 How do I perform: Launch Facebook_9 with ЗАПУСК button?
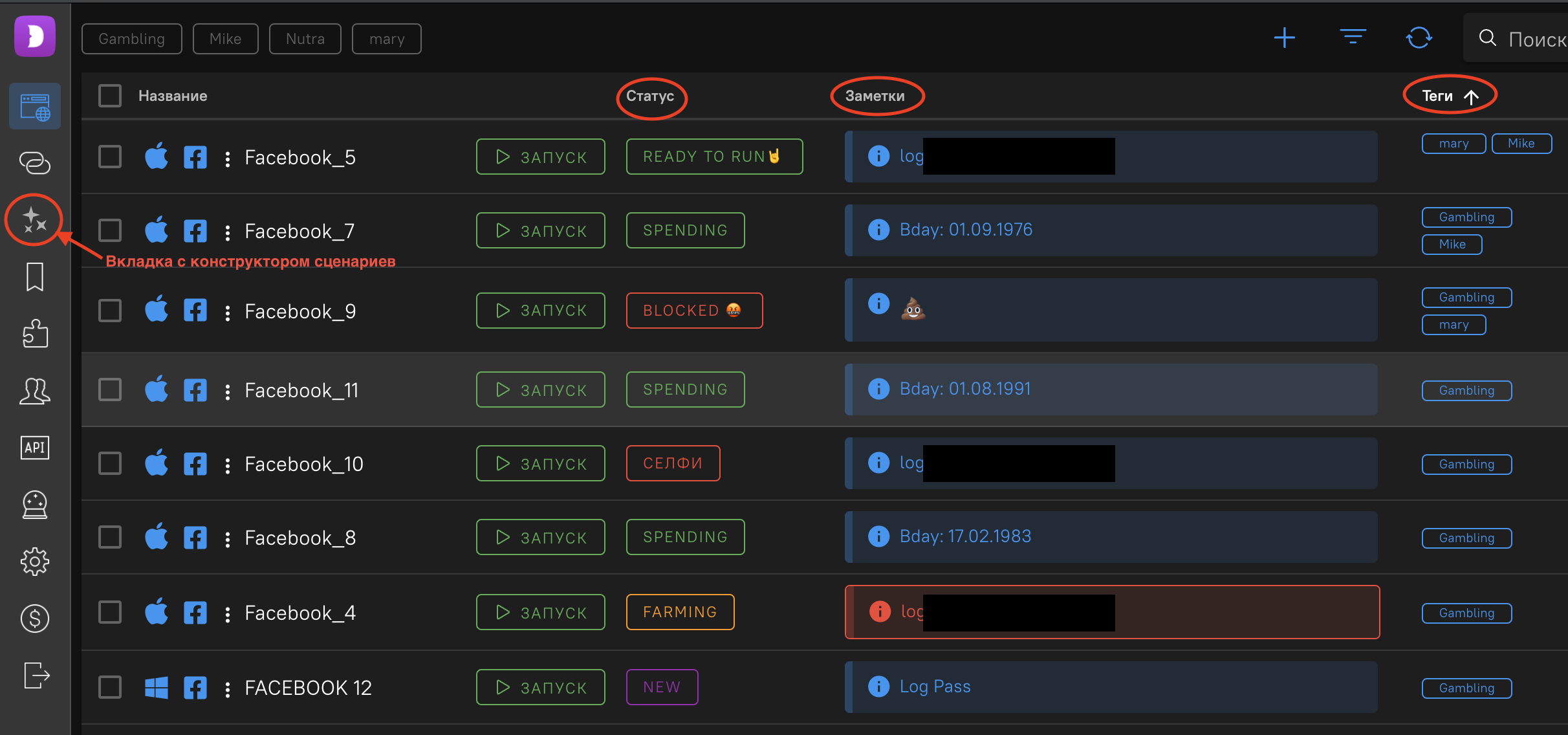point(541,311)
